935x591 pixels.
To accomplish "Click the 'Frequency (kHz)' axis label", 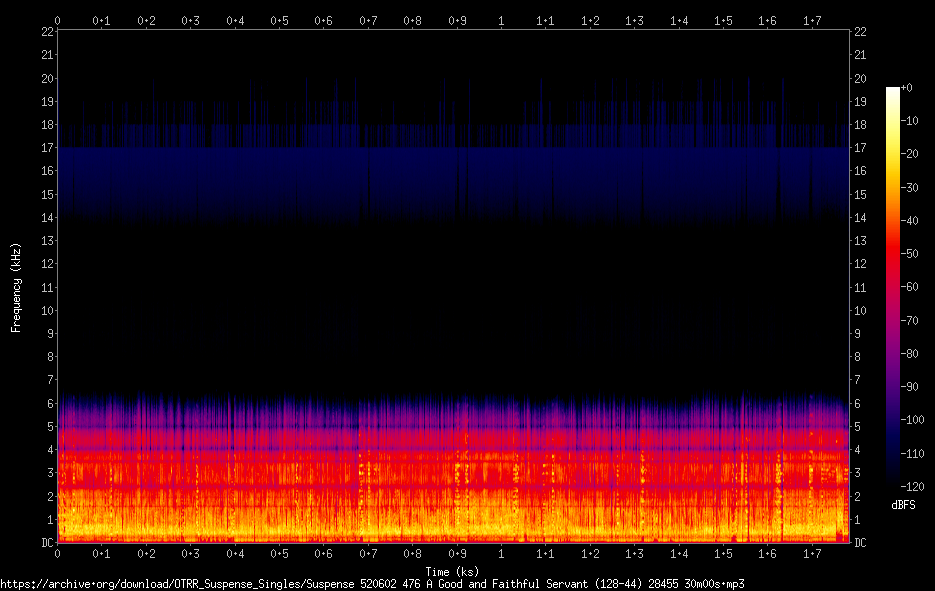I will [x=16, y=287].
